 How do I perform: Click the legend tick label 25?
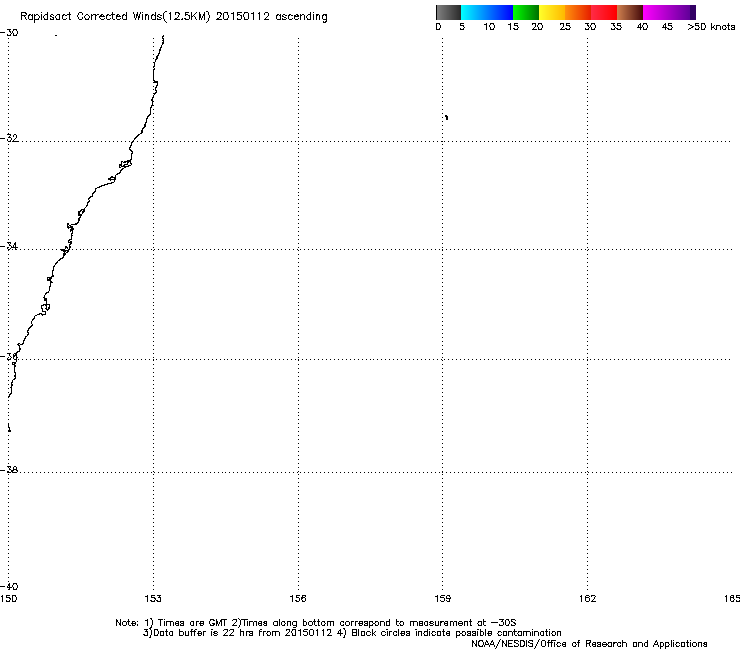coord(565,27)
